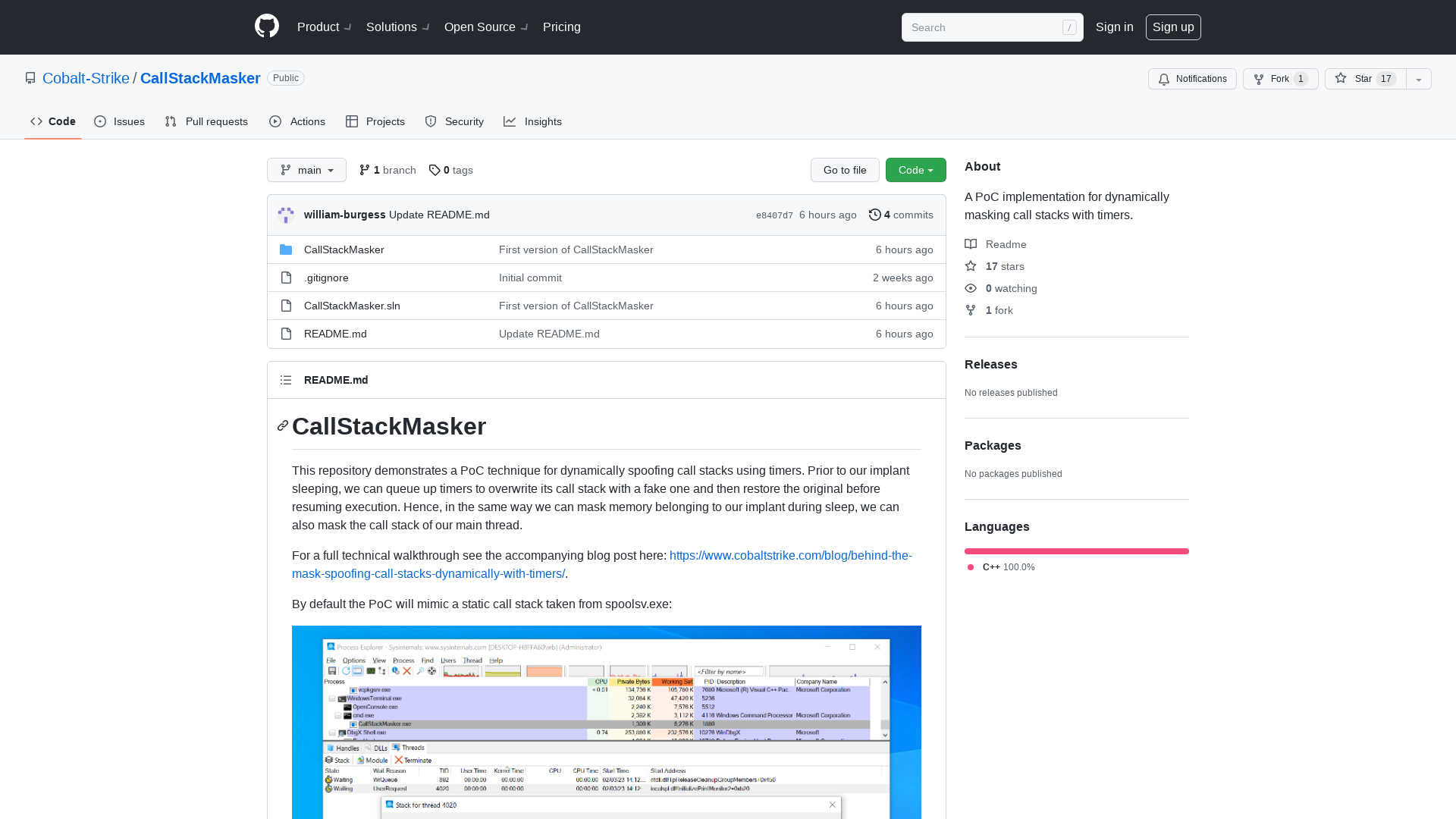This screenshot has width=1456, height=819.
Task: Click the file icon next to README.md row
Action: [x=286, y=334]
